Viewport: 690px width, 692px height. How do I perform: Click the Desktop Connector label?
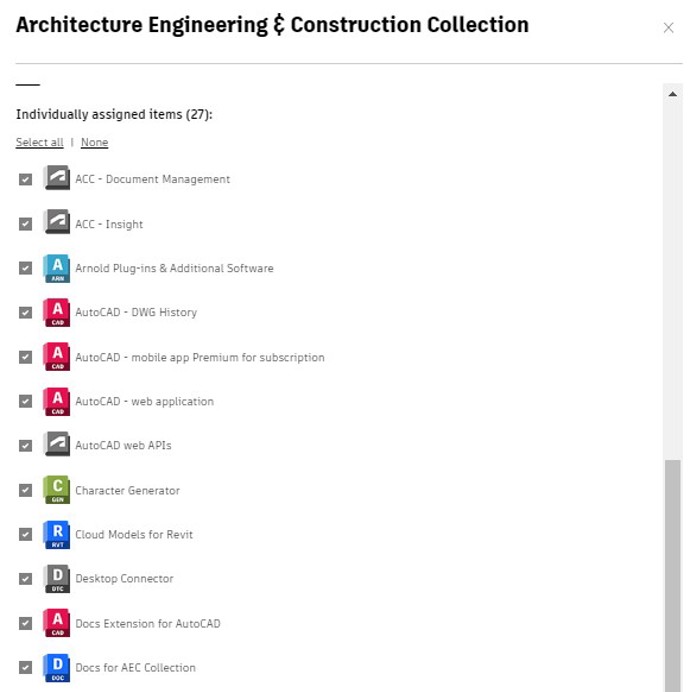[x=124, y=579]
